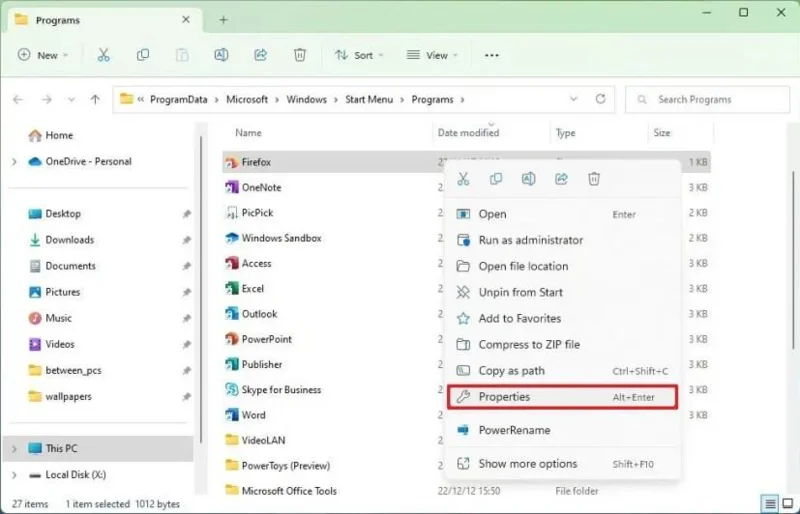Image resolution: width=800 pixels, height=514 pixels.
Task: Choose Unpin from Start
Action: point(563,292)
